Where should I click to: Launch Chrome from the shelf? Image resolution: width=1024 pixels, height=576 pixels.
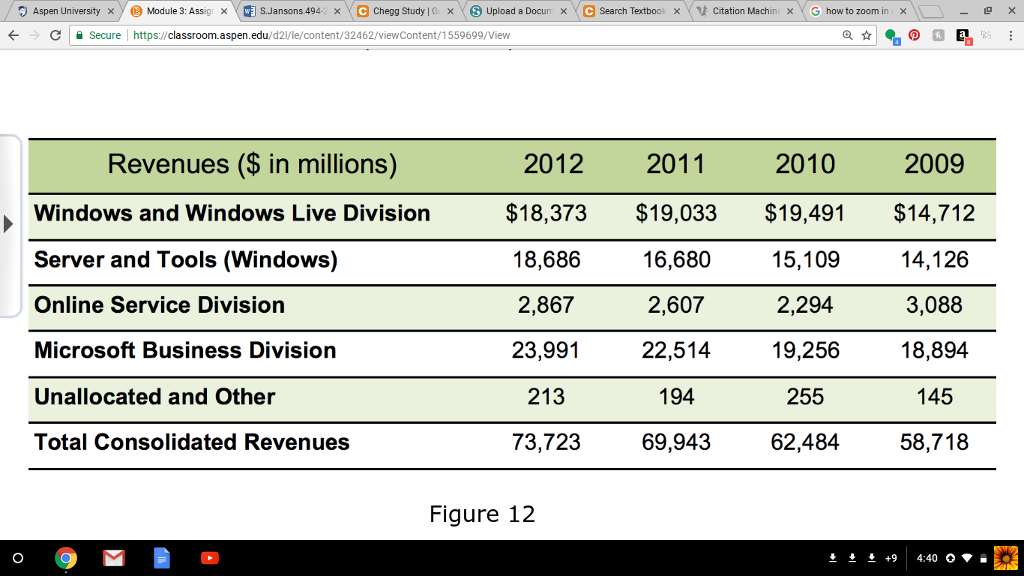click(65, 558)
